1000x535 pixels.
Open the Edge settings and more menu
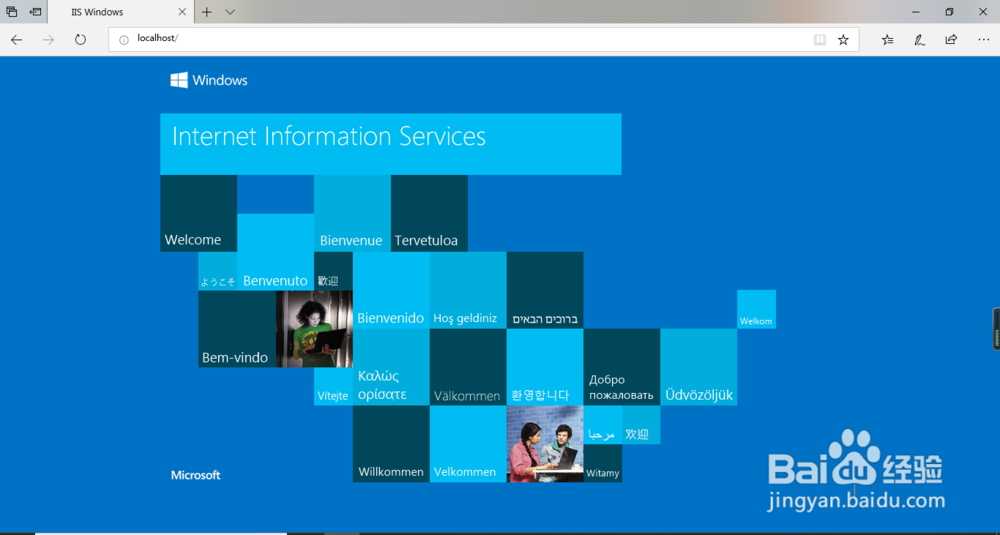983,40
